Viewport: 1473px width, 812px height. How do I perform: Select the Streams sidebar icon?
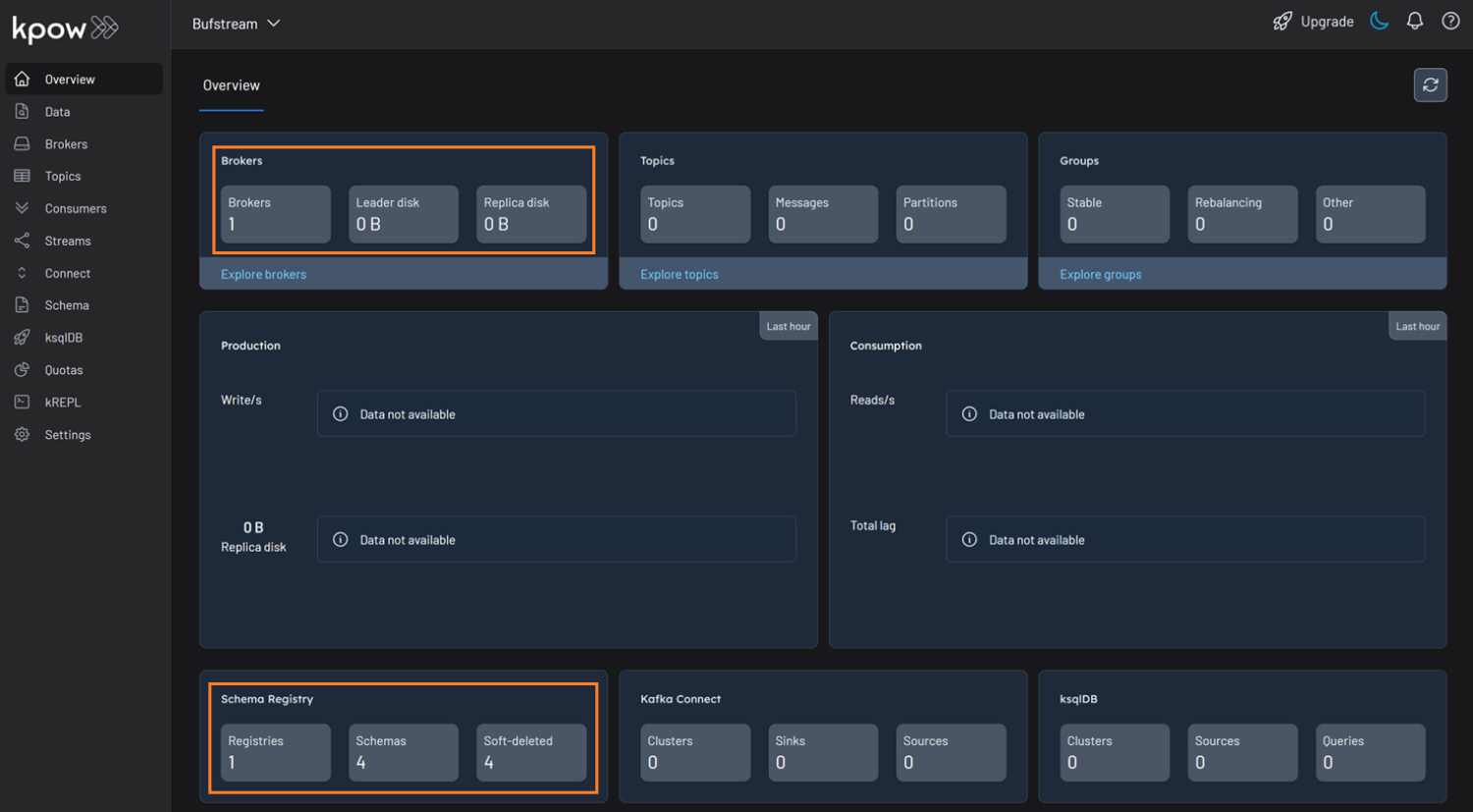coord(22,241)
